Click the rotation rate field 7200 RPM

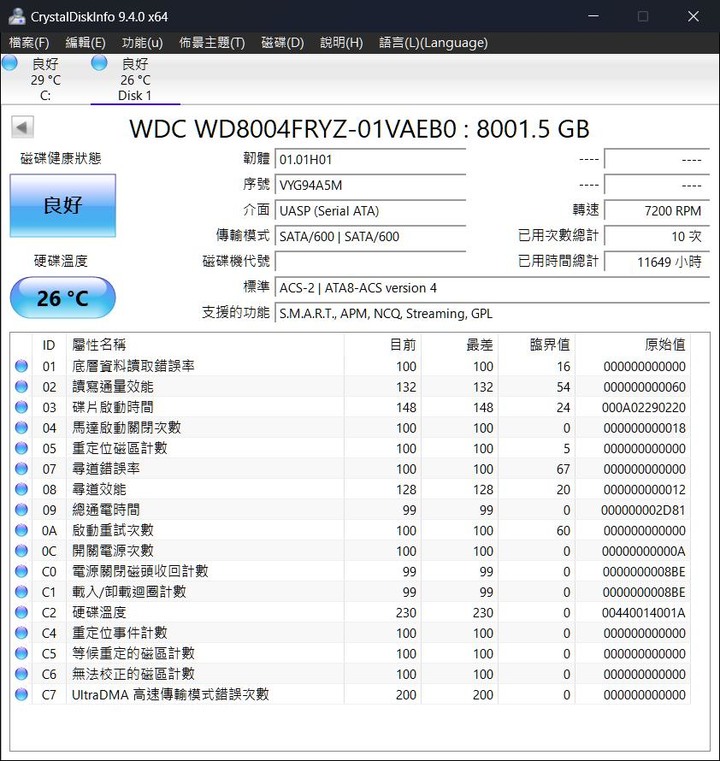pyautogui.click(x=657, y=211)
